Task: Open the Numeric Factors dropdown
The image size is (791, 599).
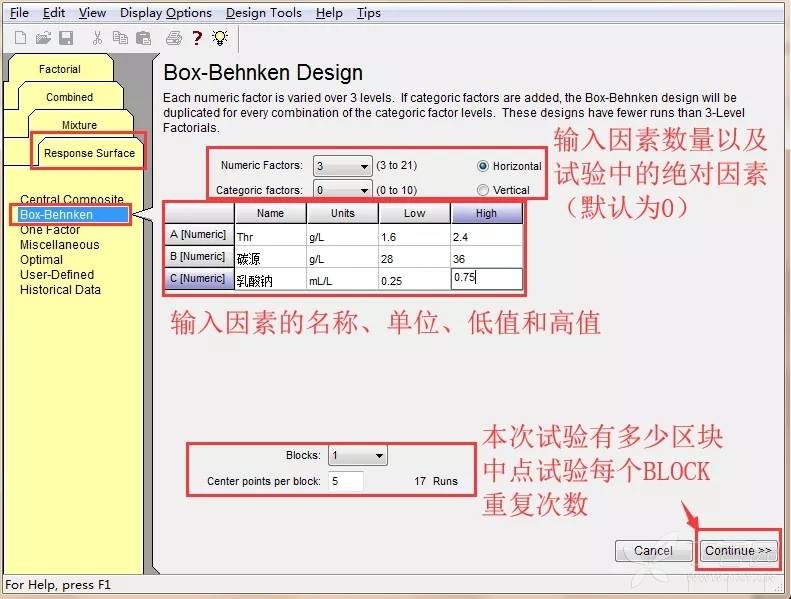Action: (343, 166)
